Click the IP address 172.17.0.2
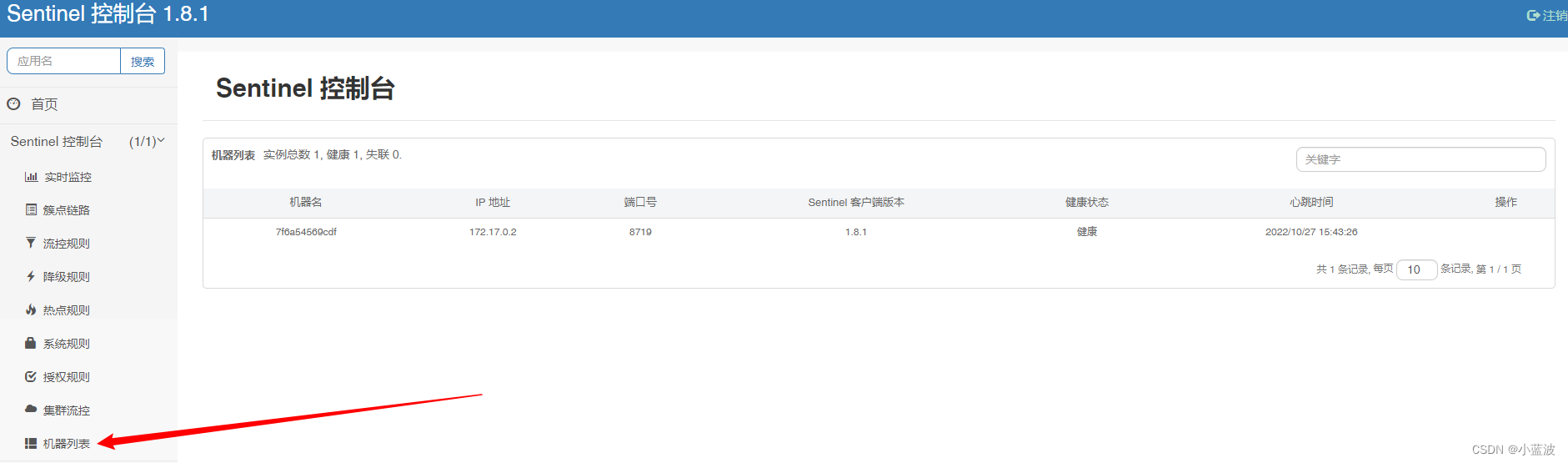 click(493, 232)
